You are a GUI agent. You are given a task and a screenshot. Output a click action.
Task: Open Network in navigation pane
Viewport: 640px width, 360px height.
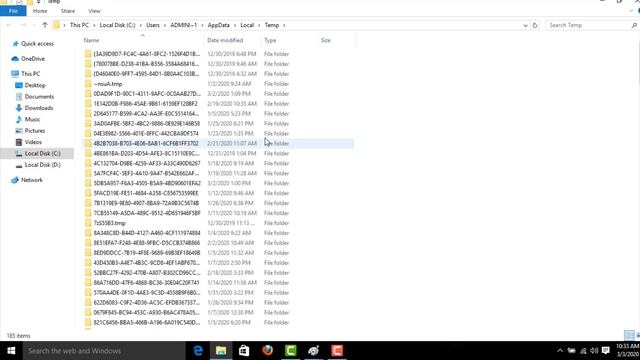[x=31, y=180]
